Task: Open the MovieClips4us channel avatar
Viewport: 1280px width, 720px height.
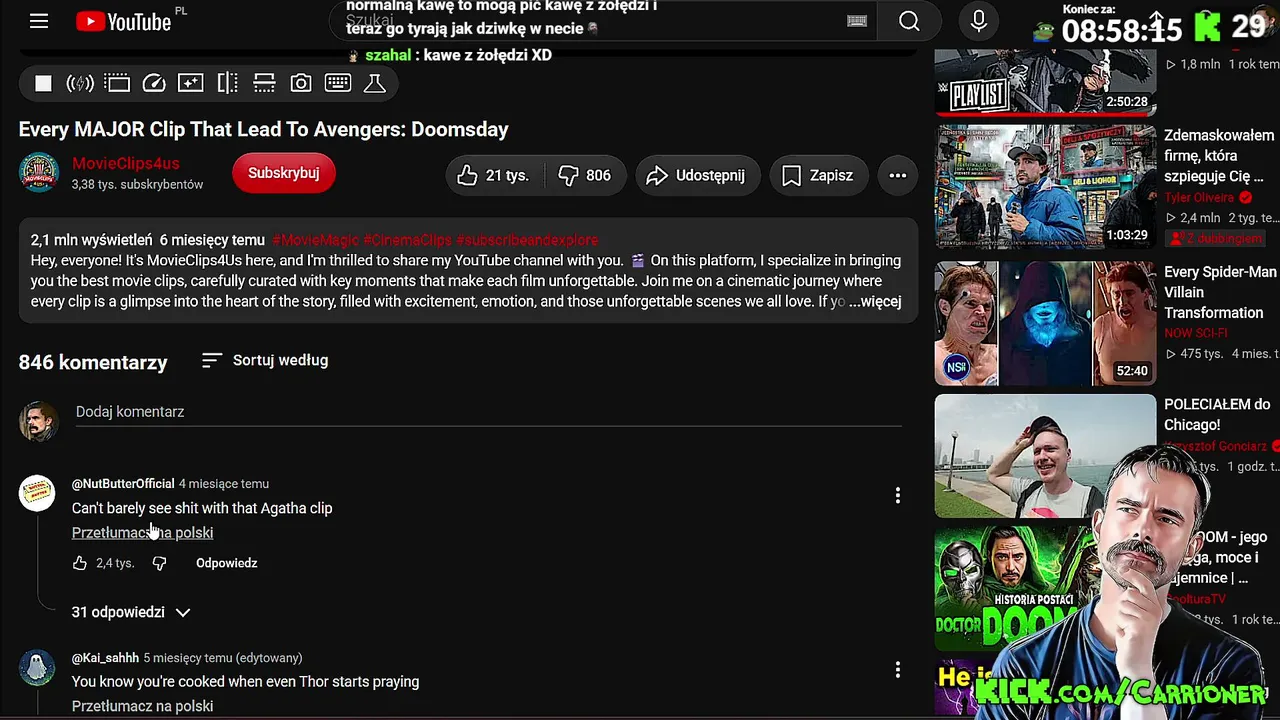Action: [39, 173]
